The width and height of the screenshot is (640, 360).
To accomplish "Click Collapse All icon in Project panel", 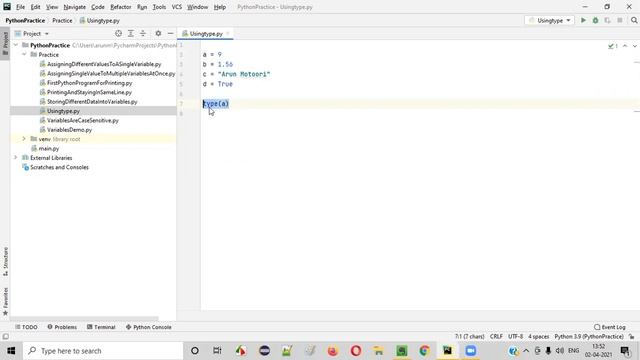I will click(x=143, y=33).
